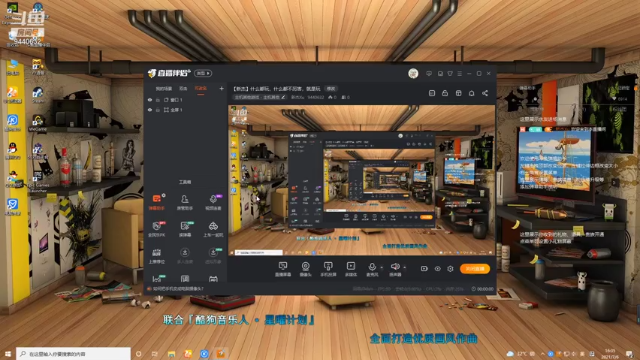The height and width of the screenshot is (360, 640).
Task: Open the danmaku assistant tool
Action: (x=157, y=202)
